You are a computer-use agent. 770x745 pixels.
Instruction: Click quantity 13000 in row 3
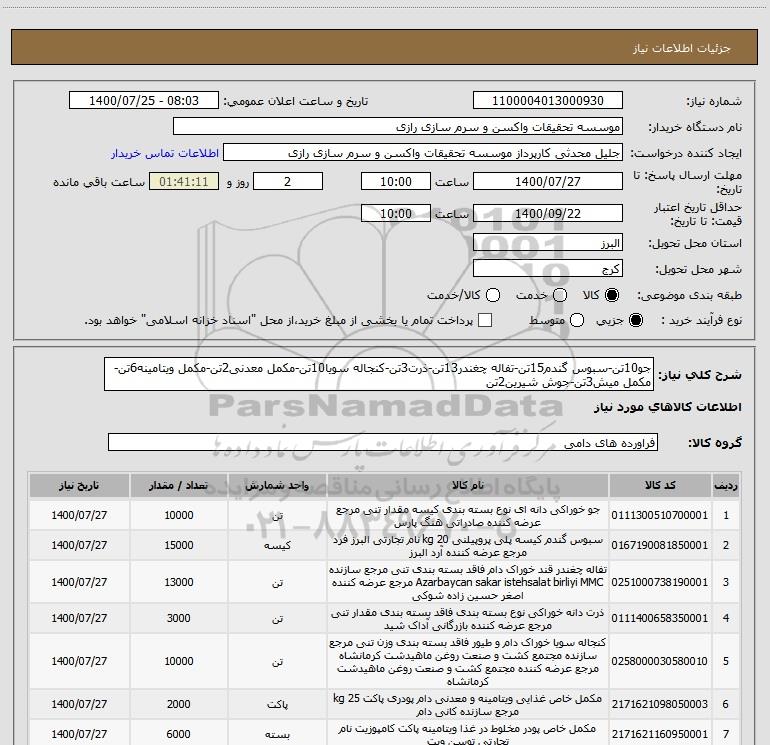pos(179,582)
